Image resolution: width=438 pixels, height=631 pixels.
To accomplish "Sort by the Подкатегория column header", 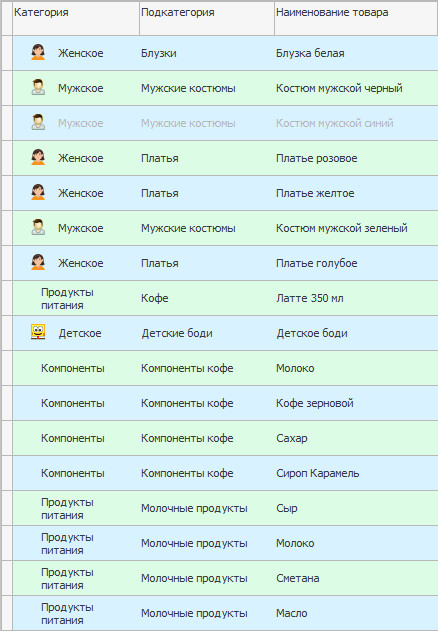I will 207,19.
